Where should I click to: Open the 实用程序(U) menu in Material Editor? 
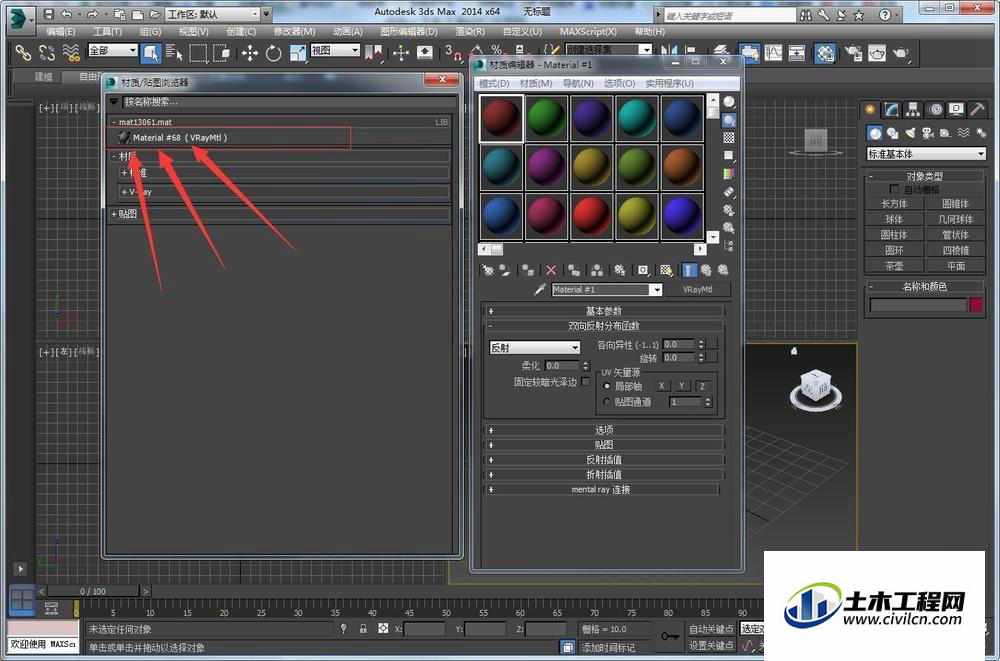pyautogui.click(x=670, y=84)
